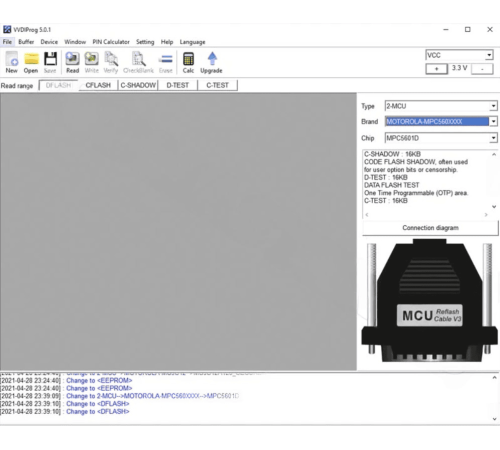This screenshot has width=500, height=450.
Task: Click the VVDIProg title bar app icon
Action: [7, 29]
